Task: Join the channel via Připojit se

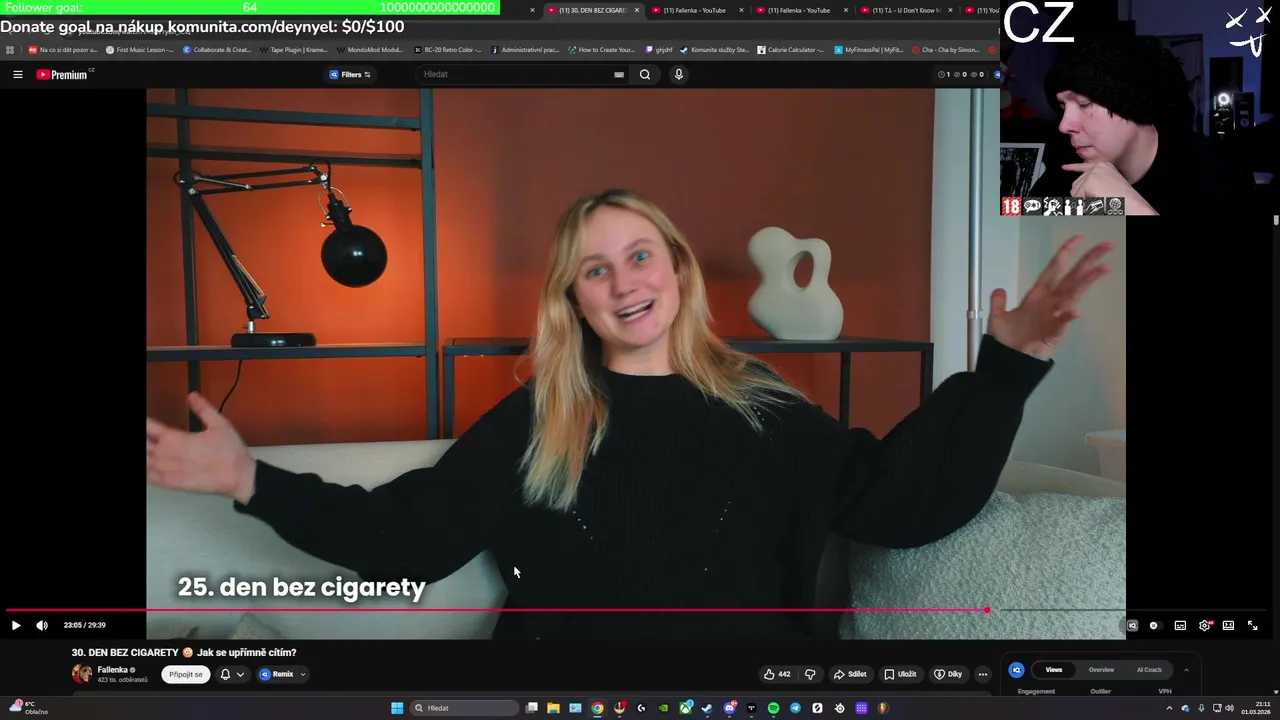Action: pos(186,674)
